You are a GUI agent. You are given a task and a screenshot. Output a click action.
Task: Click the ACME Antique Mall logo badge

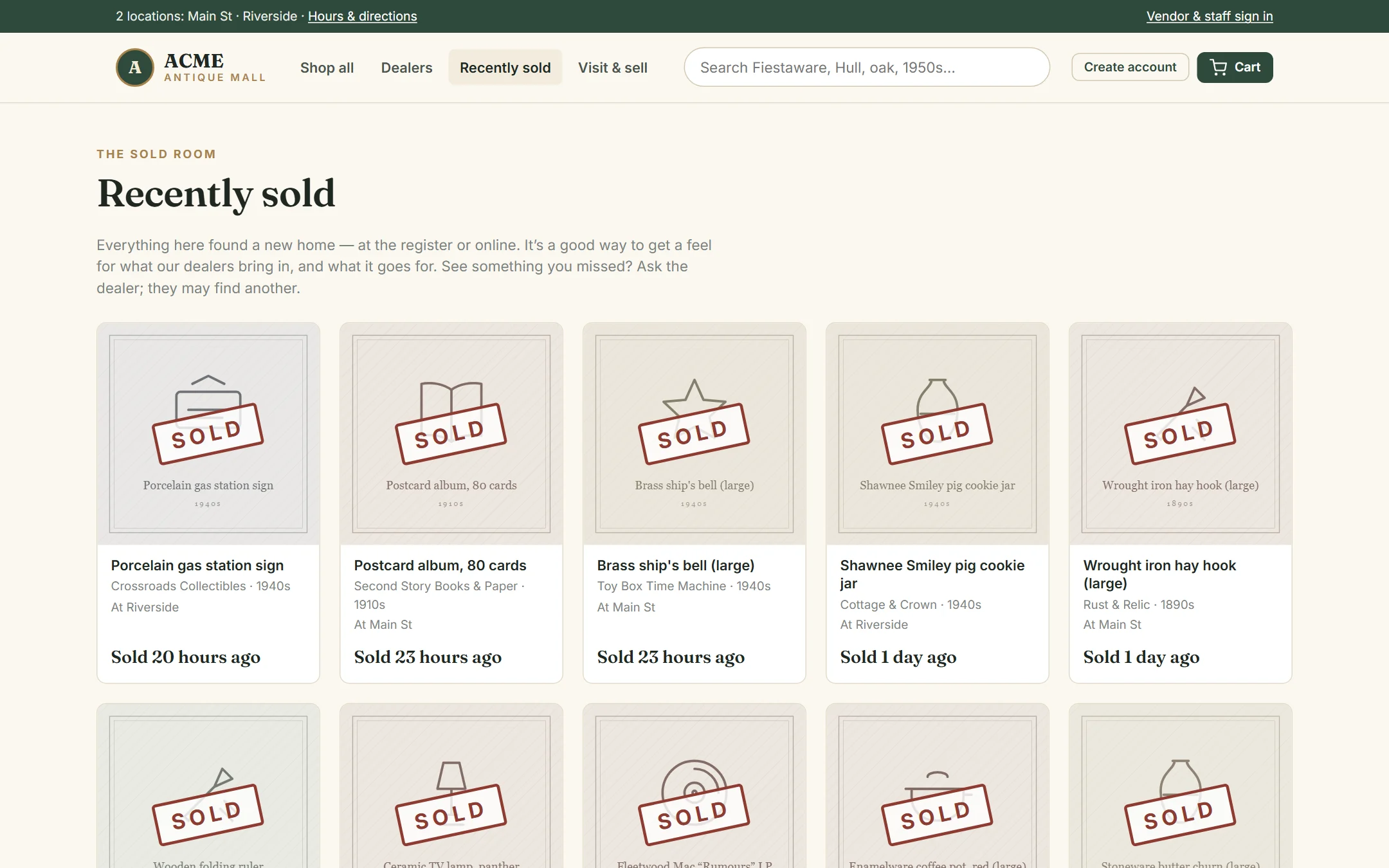click(134, 68)
